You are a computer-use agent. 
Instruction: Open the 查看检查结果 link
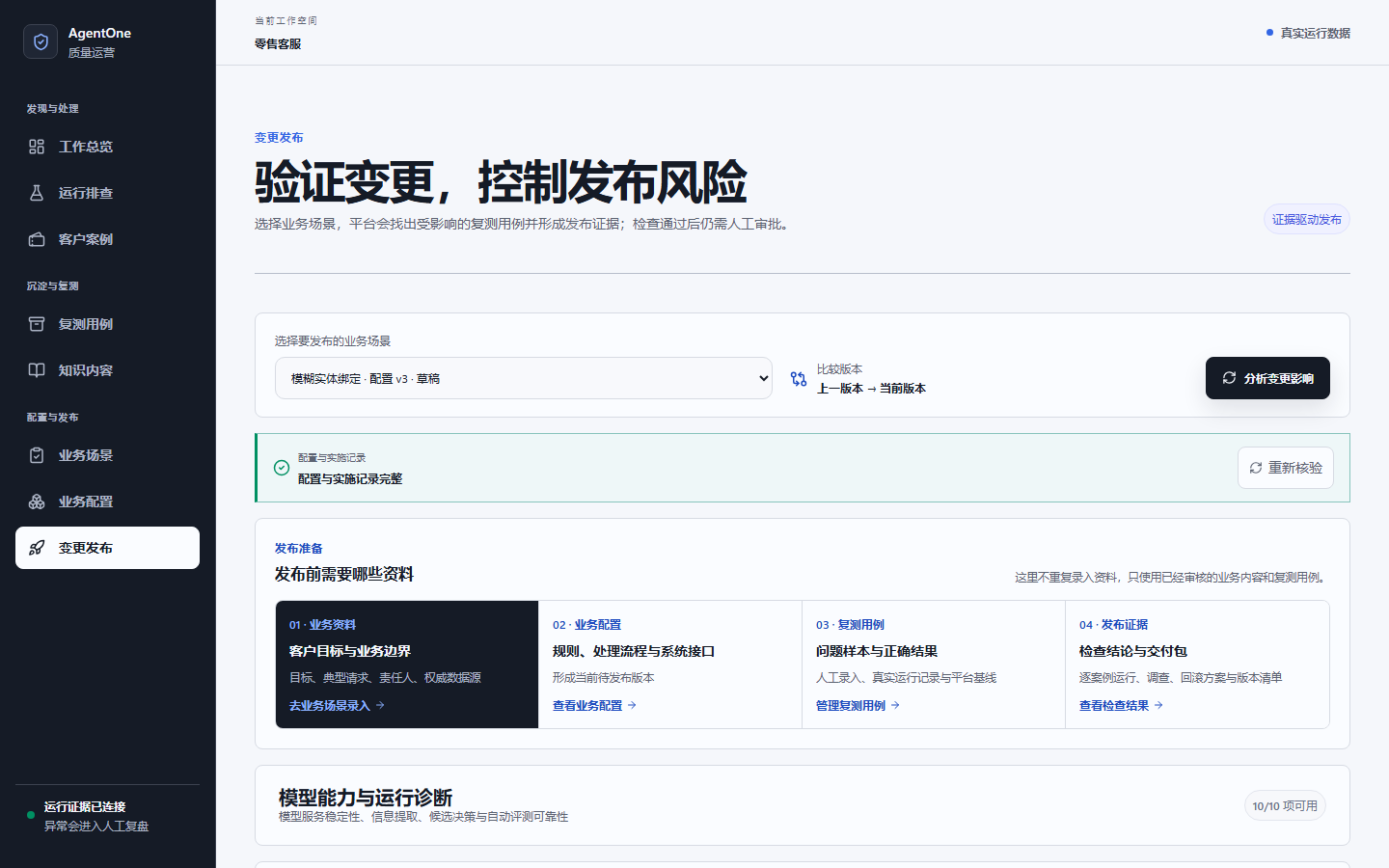(x=1121, y=705)
